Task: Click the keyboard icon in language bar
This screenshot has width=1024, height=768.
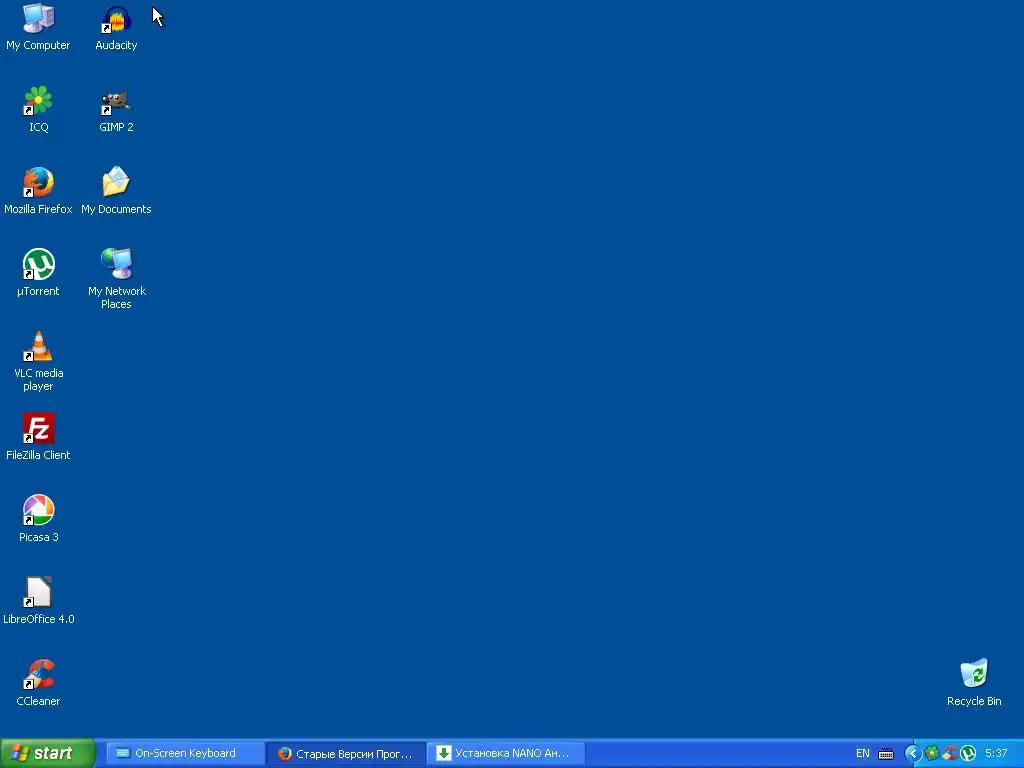Action: pos(886,754)
